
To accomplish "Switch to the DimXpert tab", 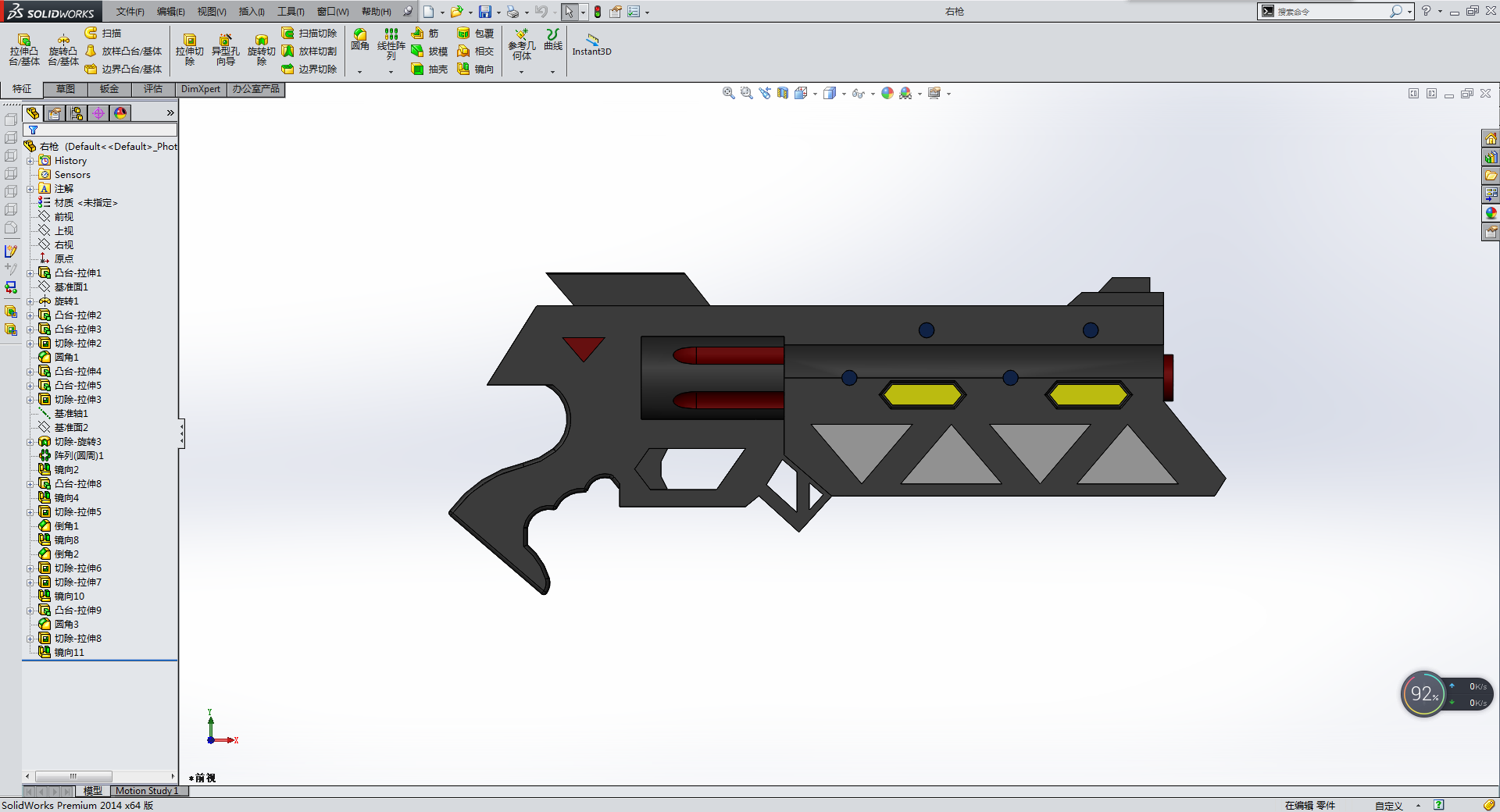I will [201, 89].
